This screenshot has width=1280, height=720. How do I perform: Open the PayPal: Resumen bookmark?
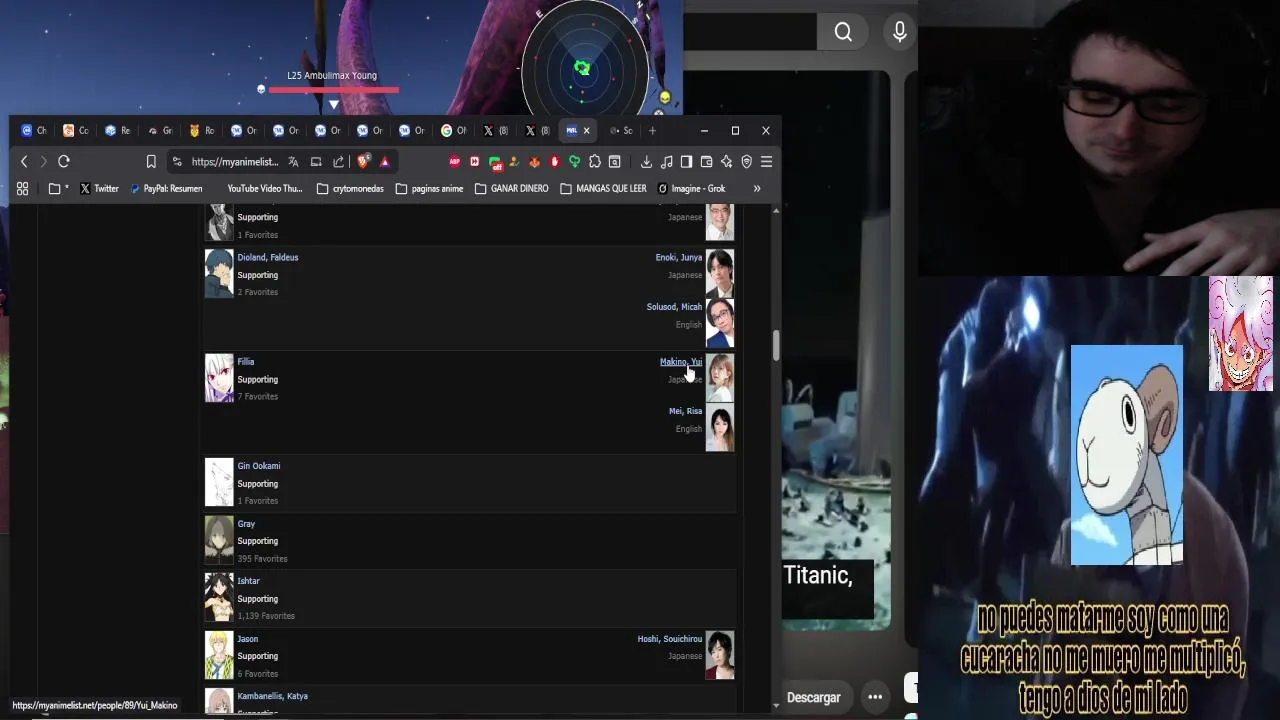(166, 188)
